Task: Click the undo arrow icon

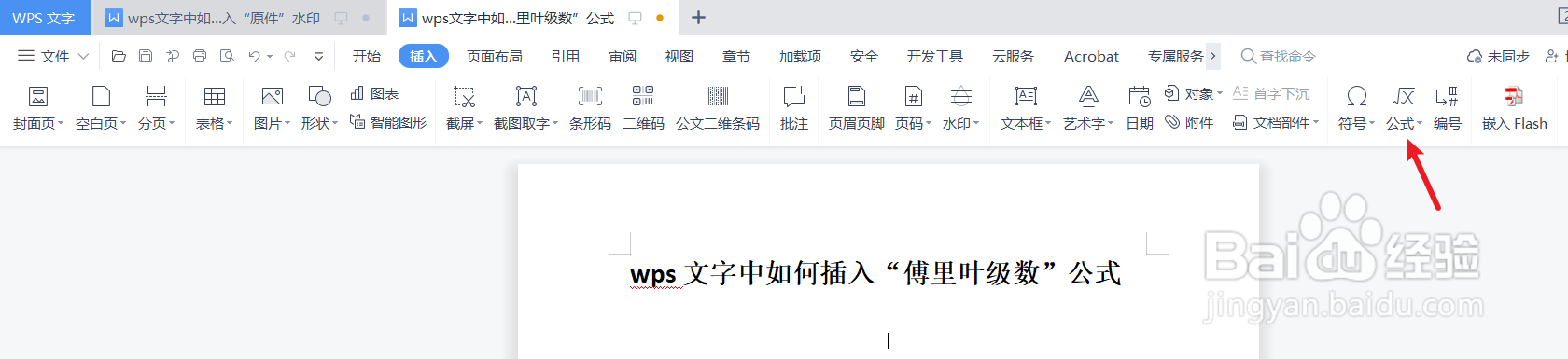Action: point(254,56)
